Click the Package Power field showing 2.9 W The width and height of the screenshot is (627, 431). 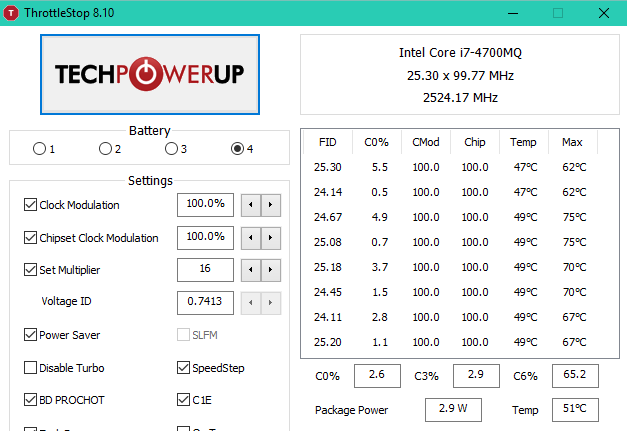coord(453,410)
